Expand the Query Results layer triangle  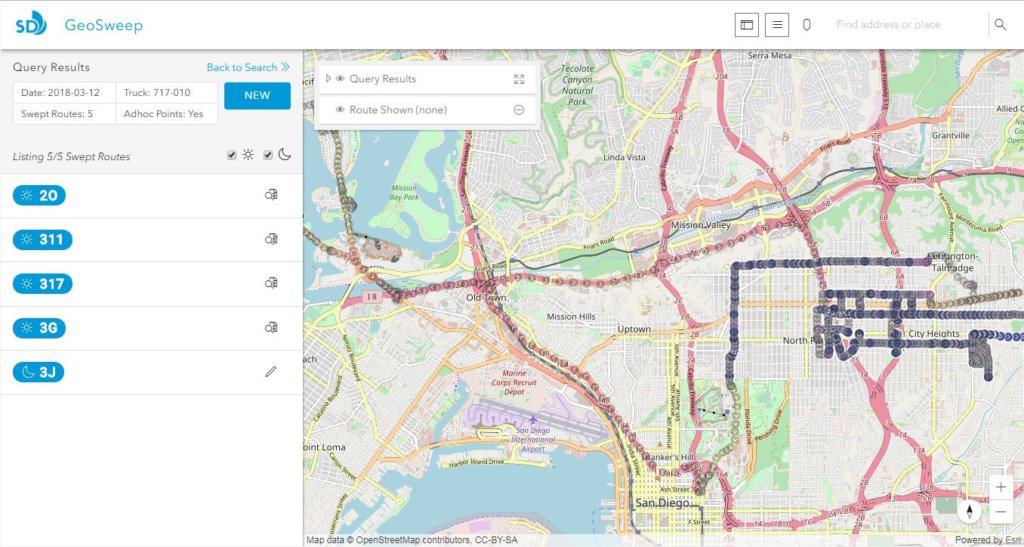pyautogui.click(x=328, y=79)
